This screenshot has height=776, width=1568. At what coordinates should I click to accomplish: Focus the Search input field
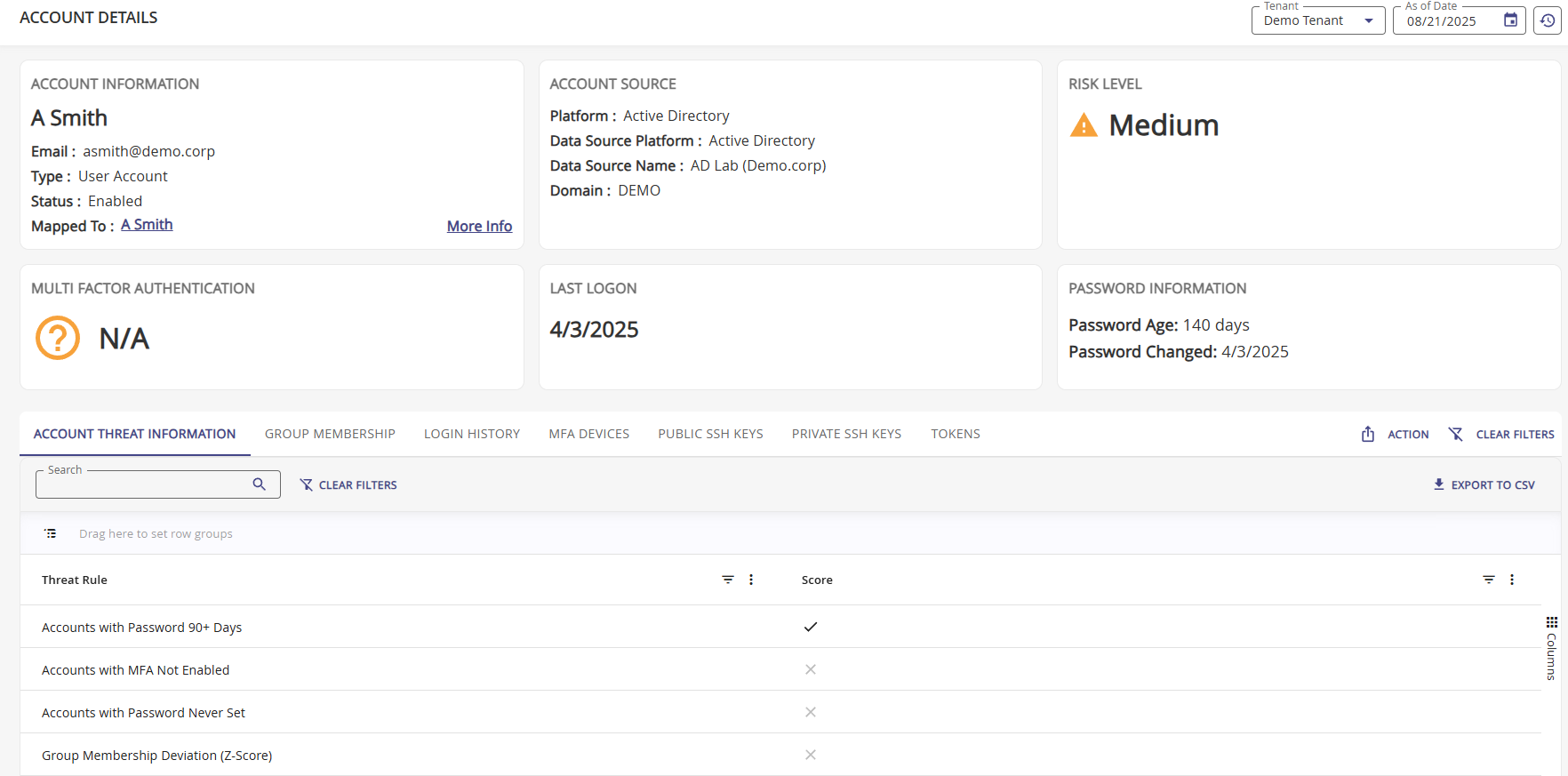tap(142, 484)
